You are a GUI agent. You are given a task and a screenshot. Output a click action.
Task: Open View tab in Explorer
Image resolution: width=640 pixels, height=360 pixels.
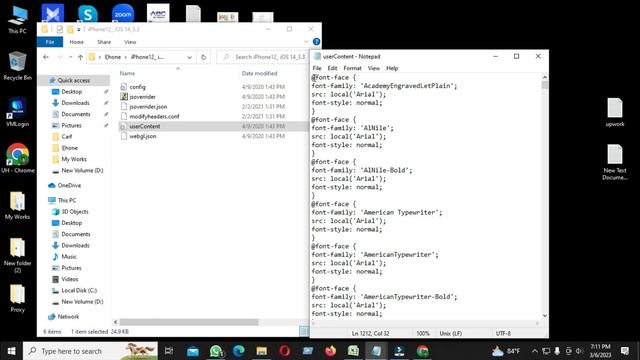(x=130, y=42)
